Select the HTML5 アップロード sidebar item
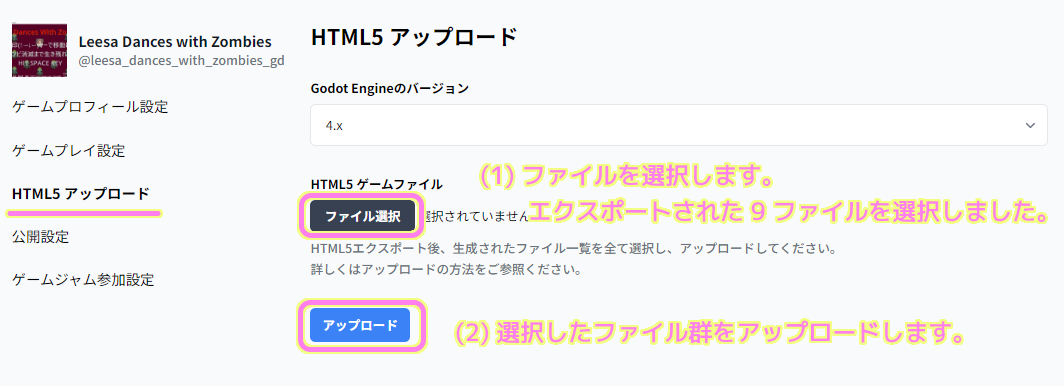 coord(81,194)
